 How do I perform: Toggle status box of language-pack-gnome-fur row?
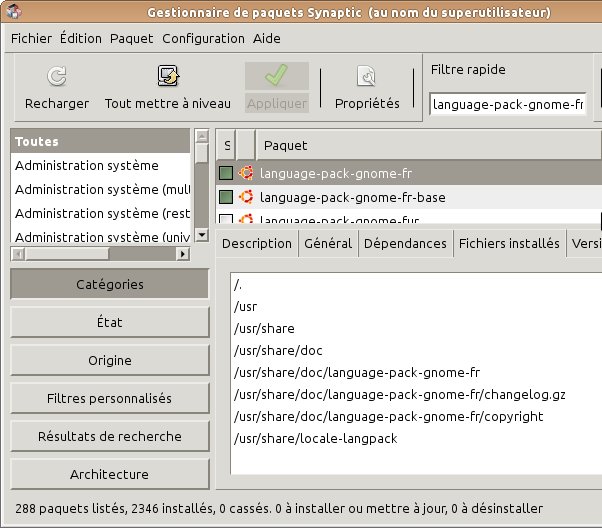point(226,219)
